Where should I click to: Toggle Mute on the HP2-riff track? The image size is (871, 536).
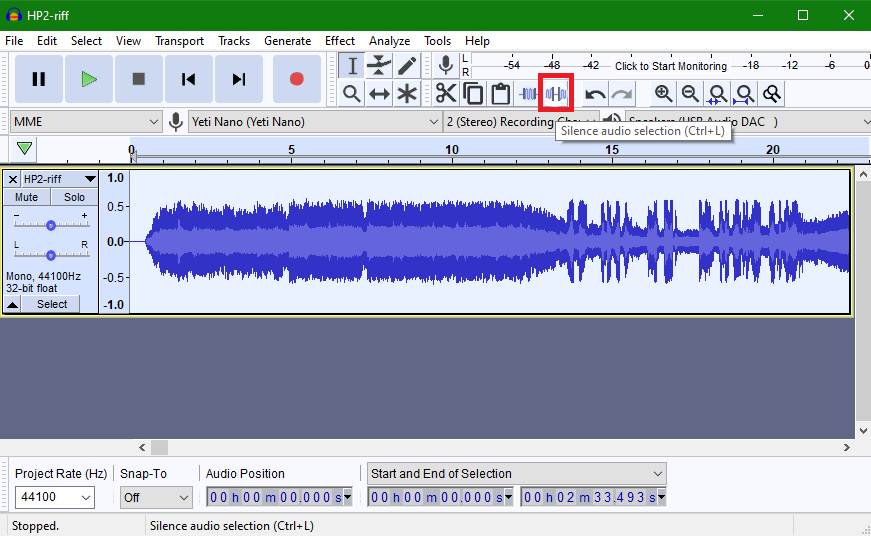coord(26,197)
